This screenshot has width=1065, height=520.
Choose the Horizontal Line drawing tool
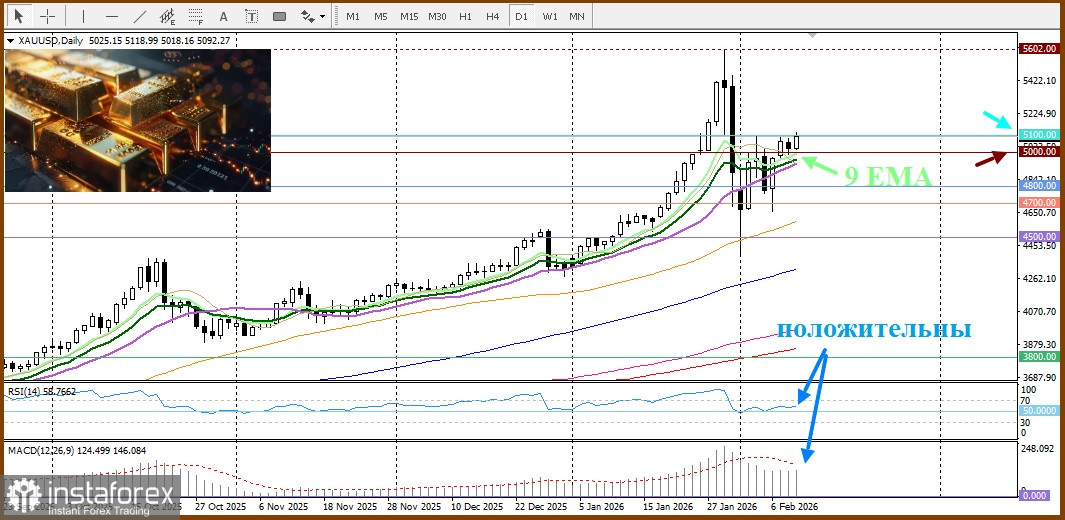(112, 16)
